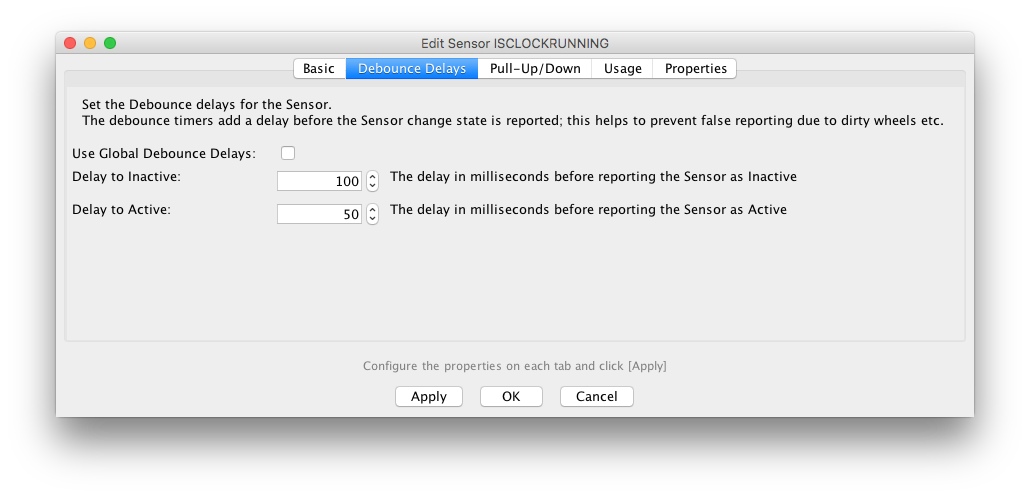Image resolution: width=1030 pixels, height=497 pixels.
Task: Increase Delay to Inactive spinner value
Action: coord(373,176)
